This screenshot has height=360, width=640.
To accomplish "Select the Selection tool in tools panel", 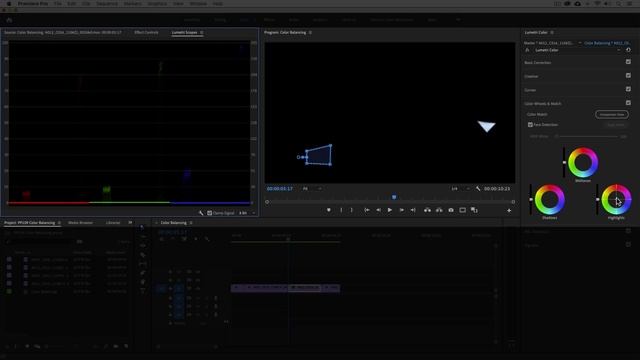I will pyautogui.click(x=142, y=227).
